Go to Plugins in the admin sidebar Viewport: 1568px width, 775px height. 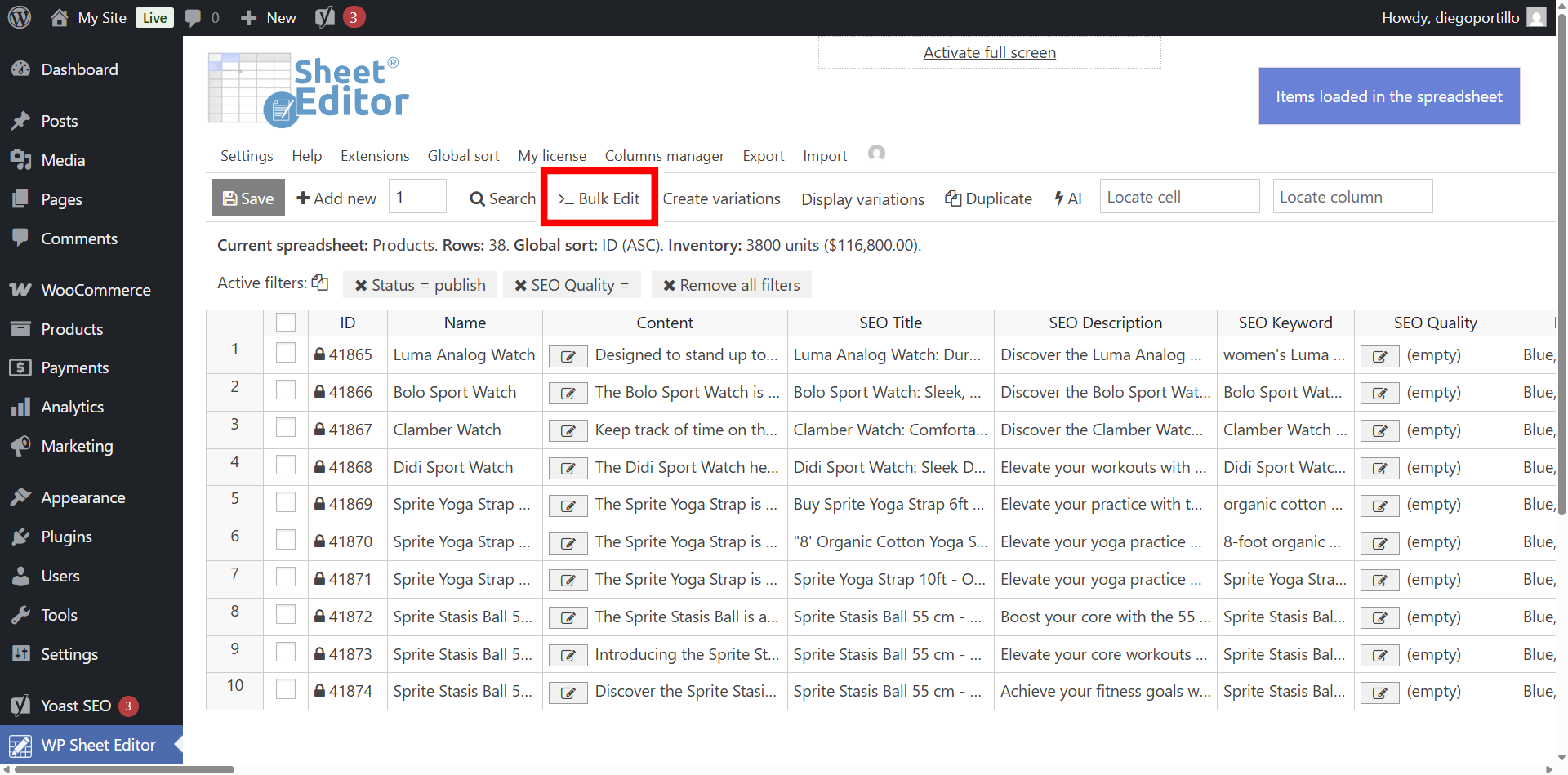66,537
